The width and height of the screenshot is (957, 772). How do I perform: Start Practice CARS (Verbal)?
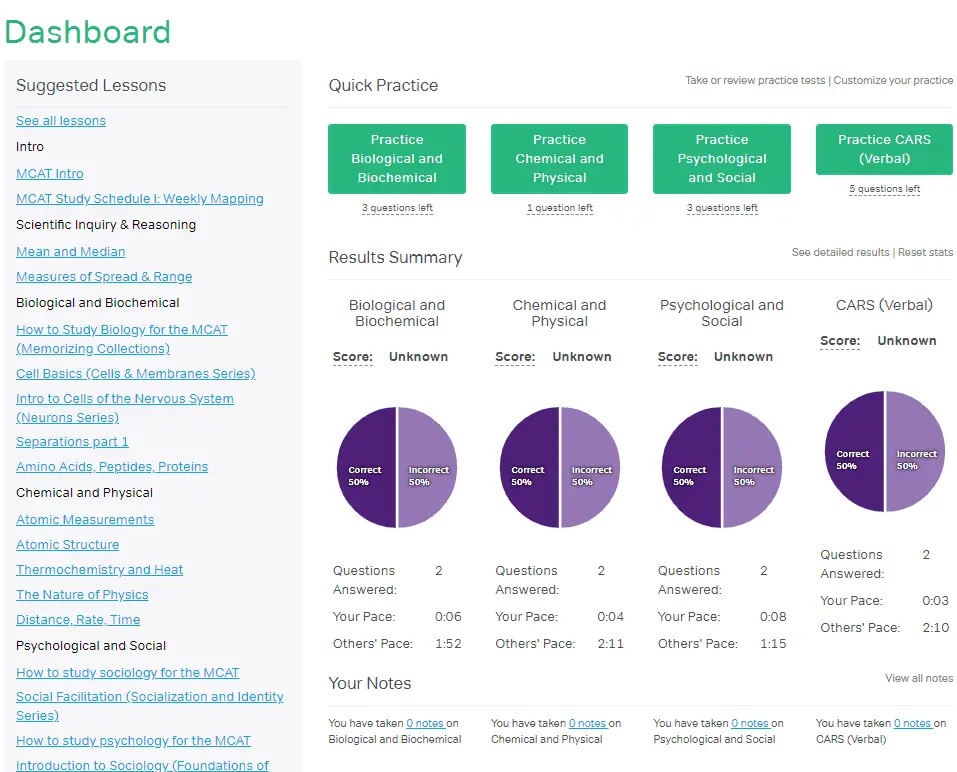884,149
